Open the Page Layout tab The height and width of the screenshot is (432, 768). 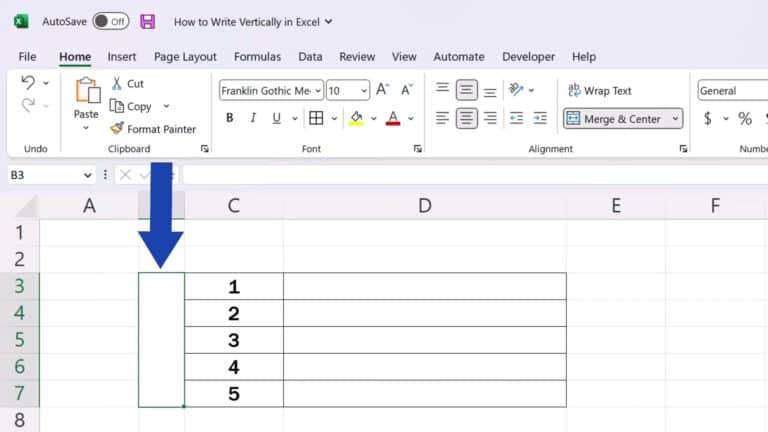coord(185,57)
